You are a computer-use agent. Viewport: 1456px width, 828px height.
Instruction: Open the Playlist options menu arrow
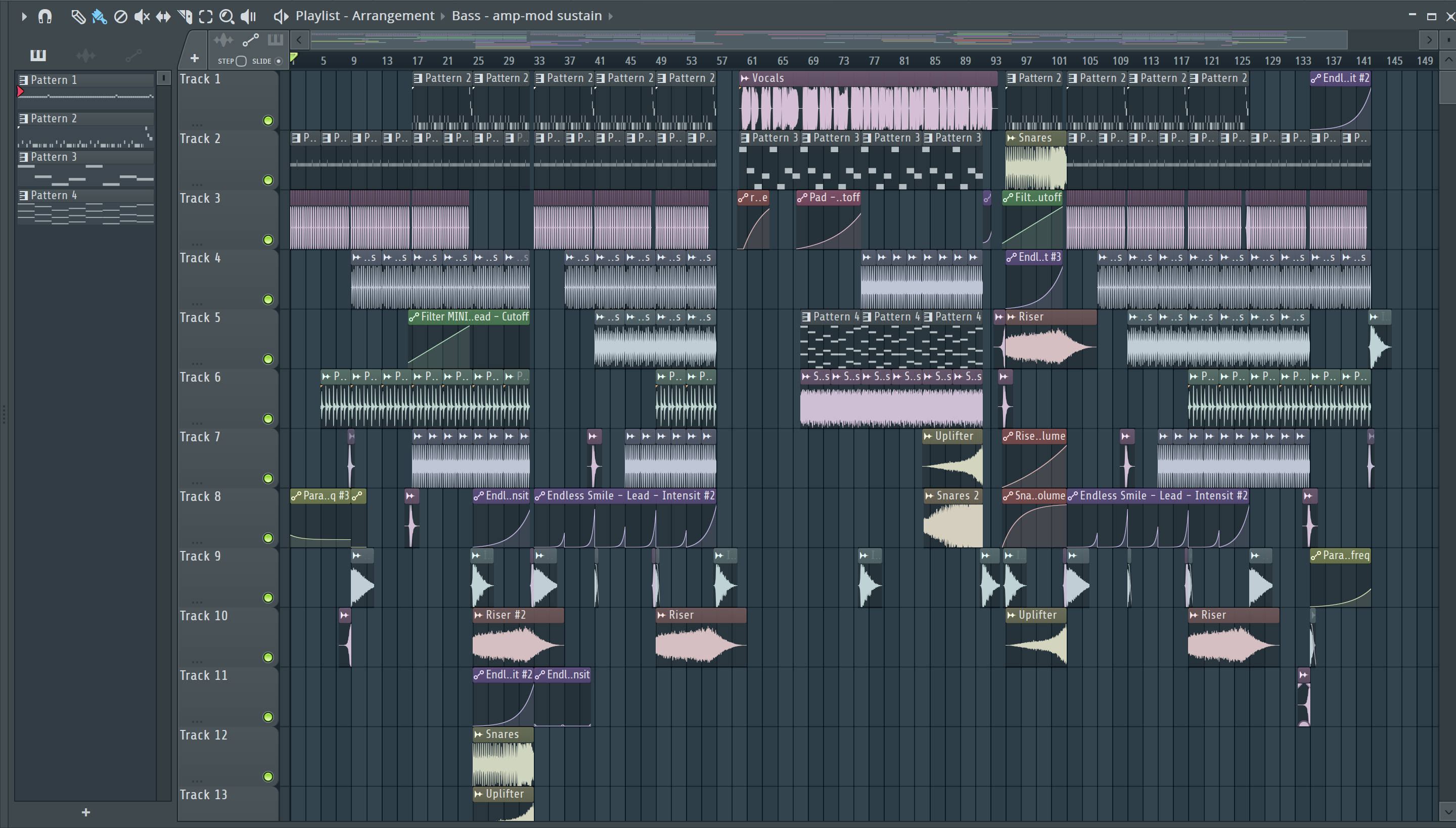click(x=24, y=17)
